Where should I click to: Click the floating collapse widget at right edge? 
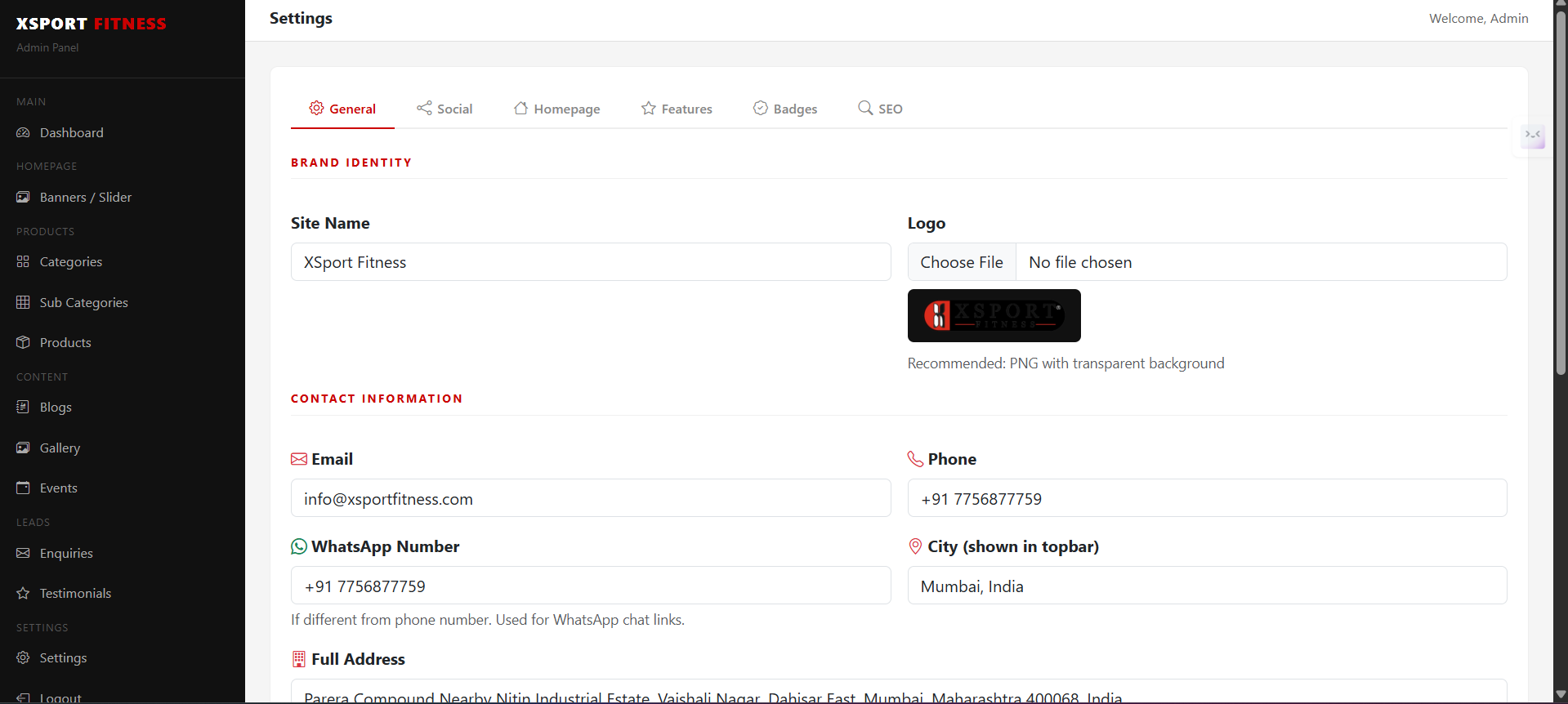[1533, 135]
